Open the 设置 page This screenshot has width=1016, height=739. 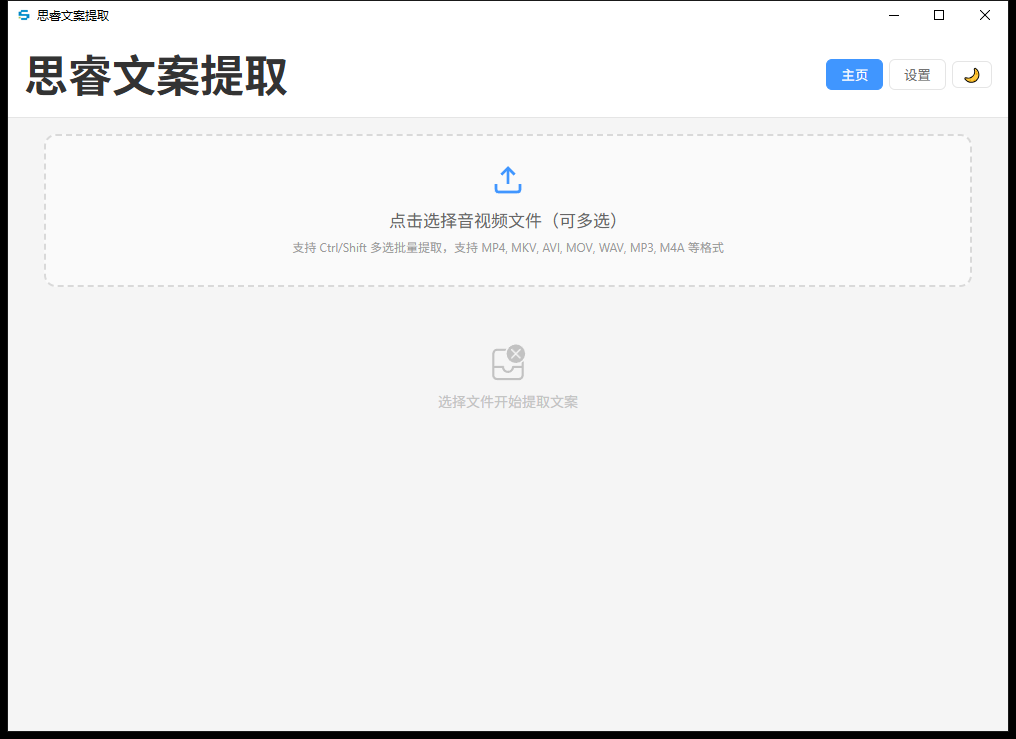(917, 75)
